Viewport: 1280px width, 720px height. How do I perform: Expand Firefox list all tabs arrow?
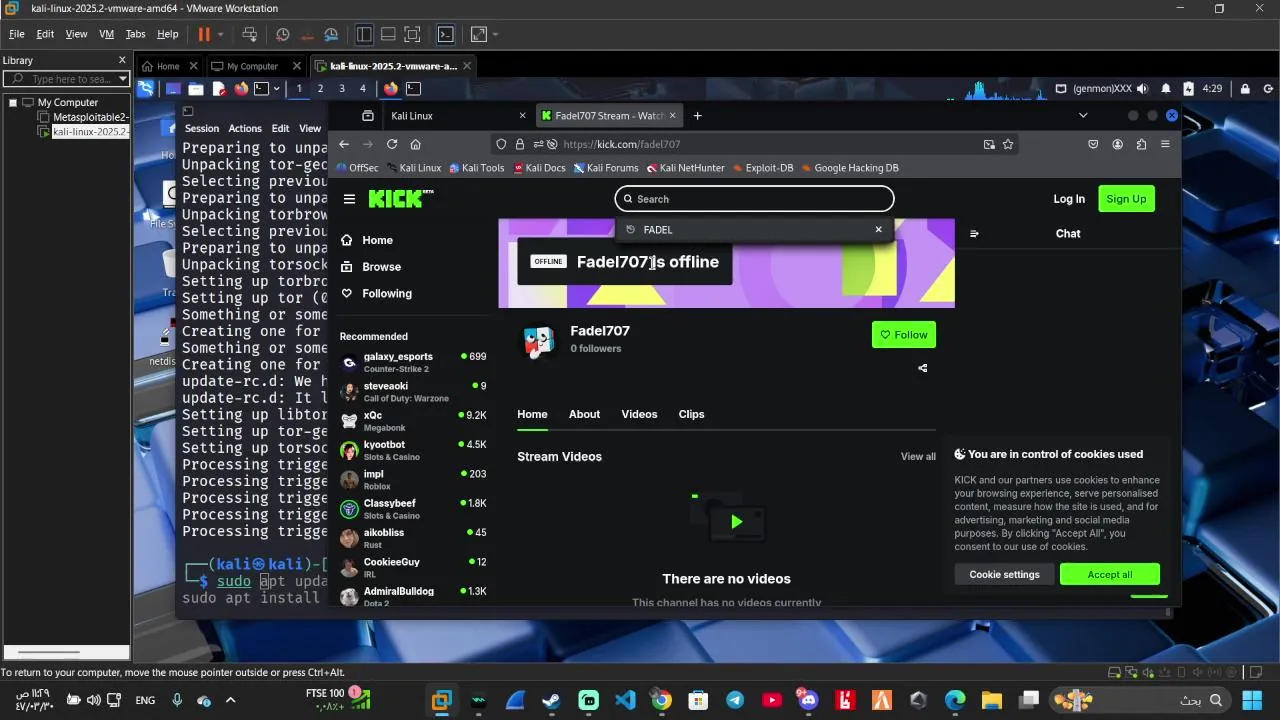1083,116
